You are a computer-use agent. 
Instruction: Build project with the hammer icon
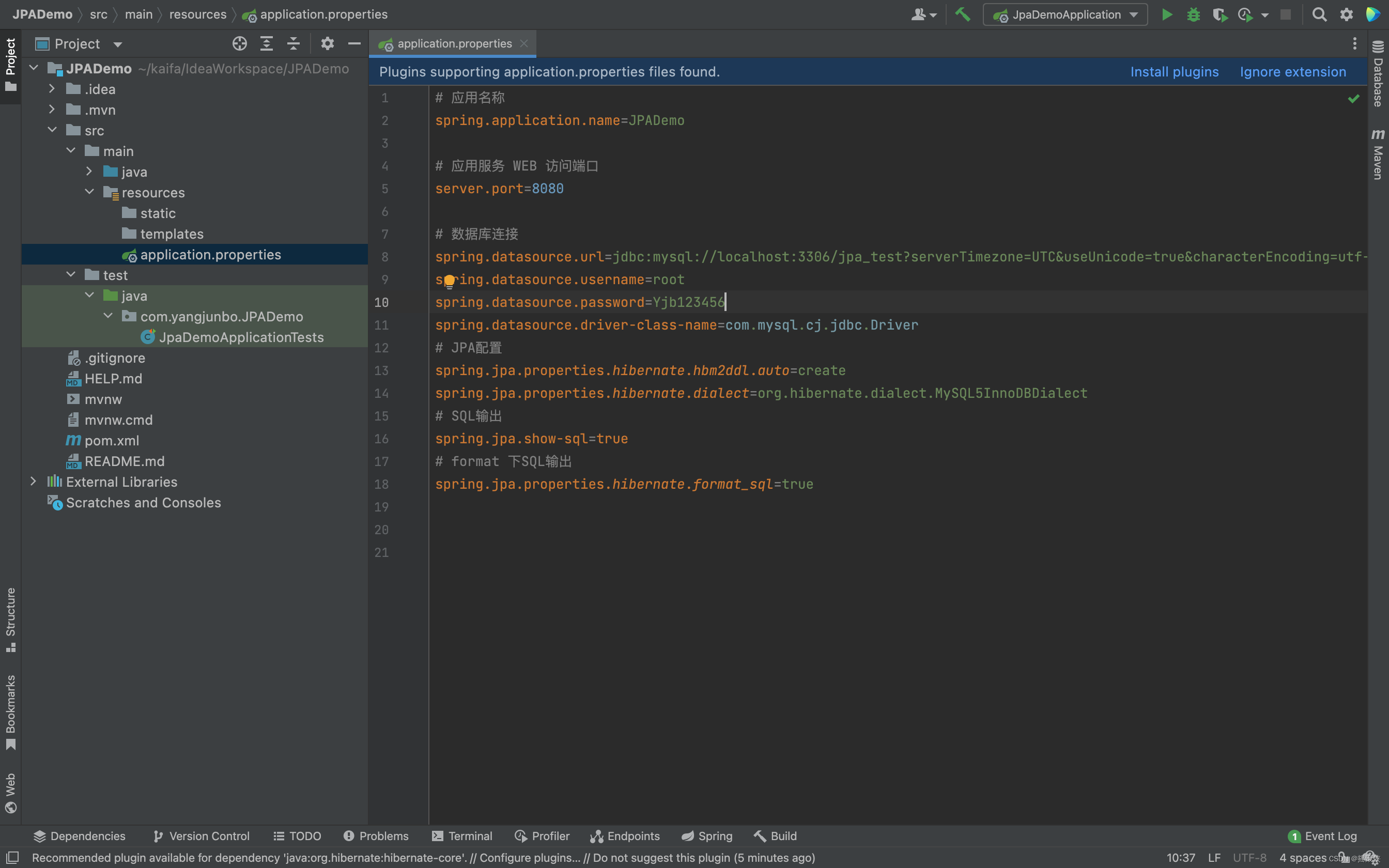[963, 14]
